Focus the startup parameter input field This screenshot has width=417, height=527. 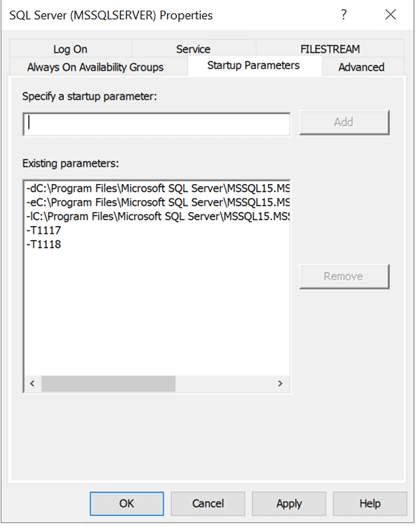point(157,124)
